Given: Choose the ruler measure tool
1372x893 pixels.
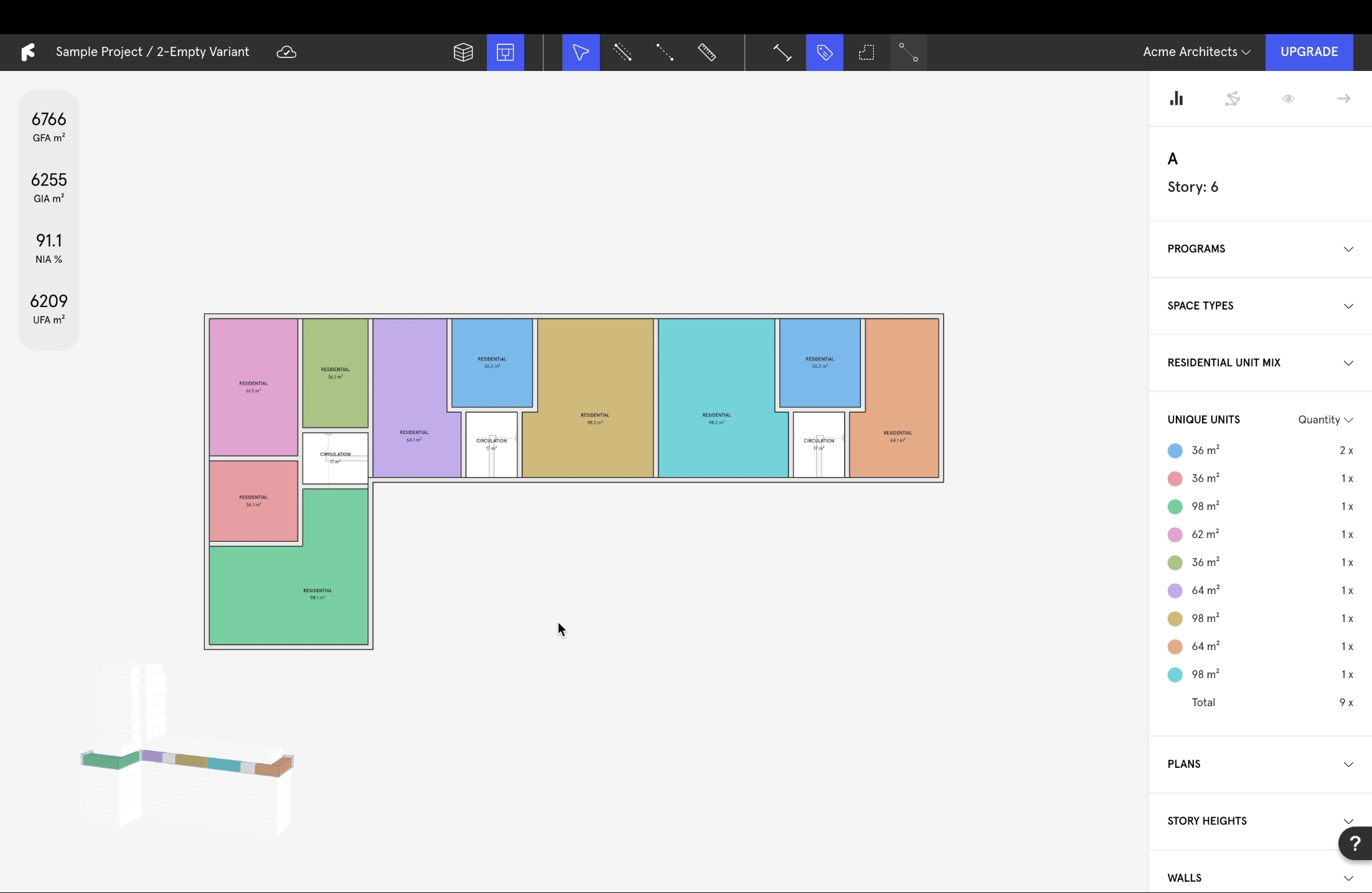Looking at the screenshot, I should (x=707, y=52).
